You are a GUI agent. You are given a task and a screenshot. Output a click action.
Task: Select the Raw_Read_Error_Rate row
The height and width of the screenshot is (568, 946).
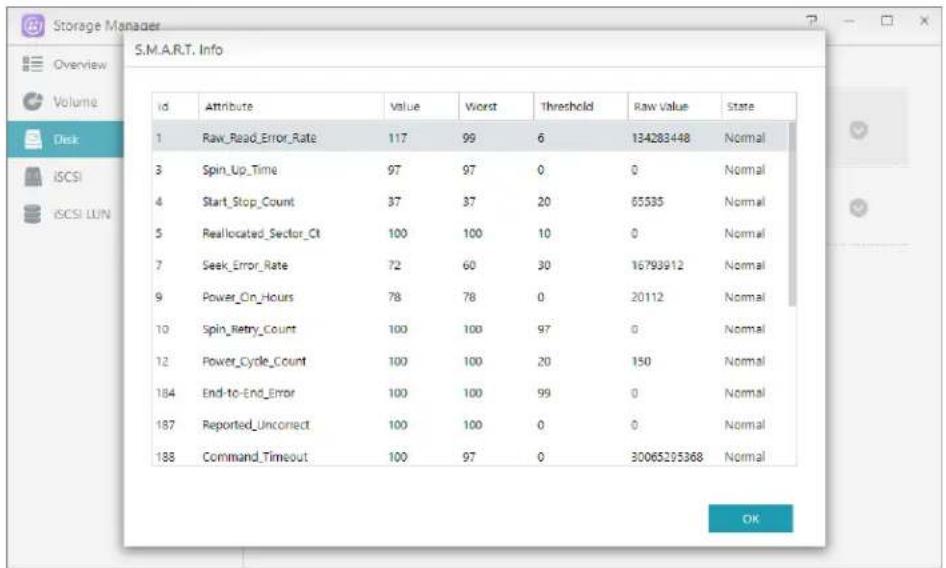[470, 138]
